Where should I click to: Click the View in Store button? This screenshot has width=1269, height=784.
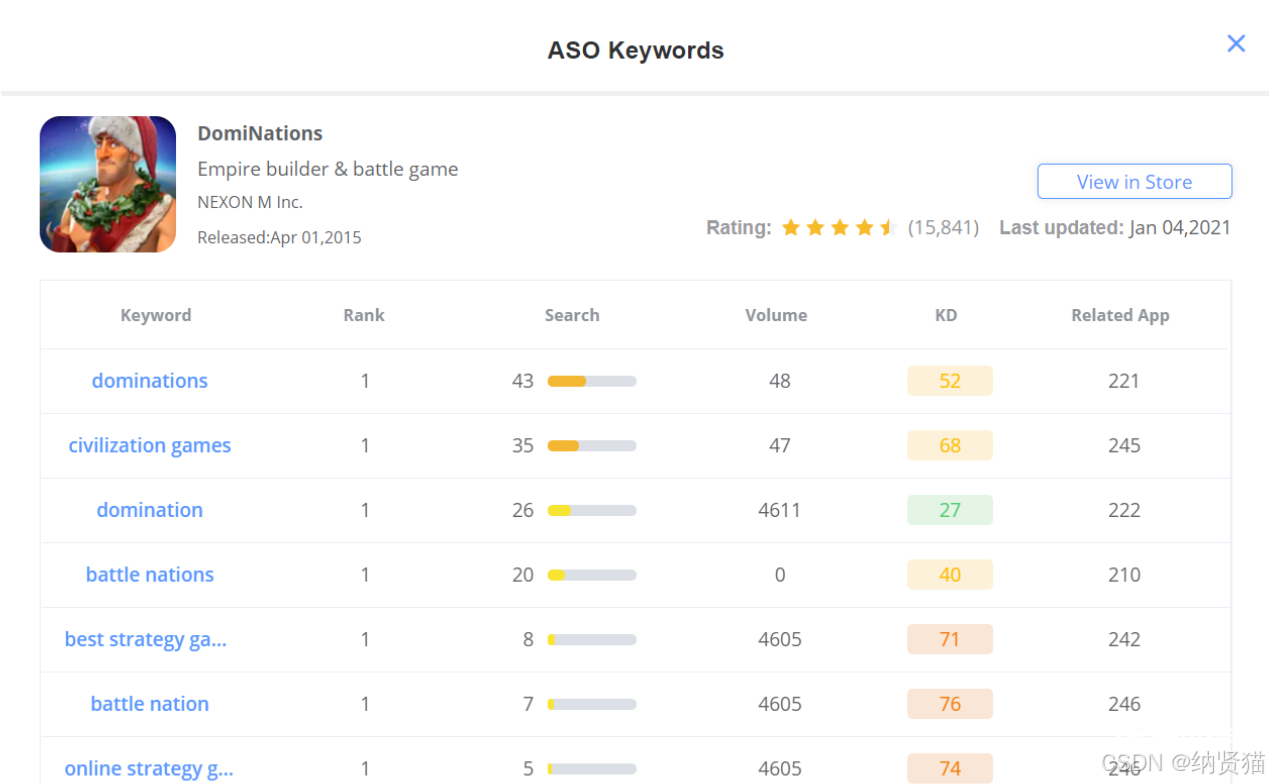click(x=1134, y=182)
